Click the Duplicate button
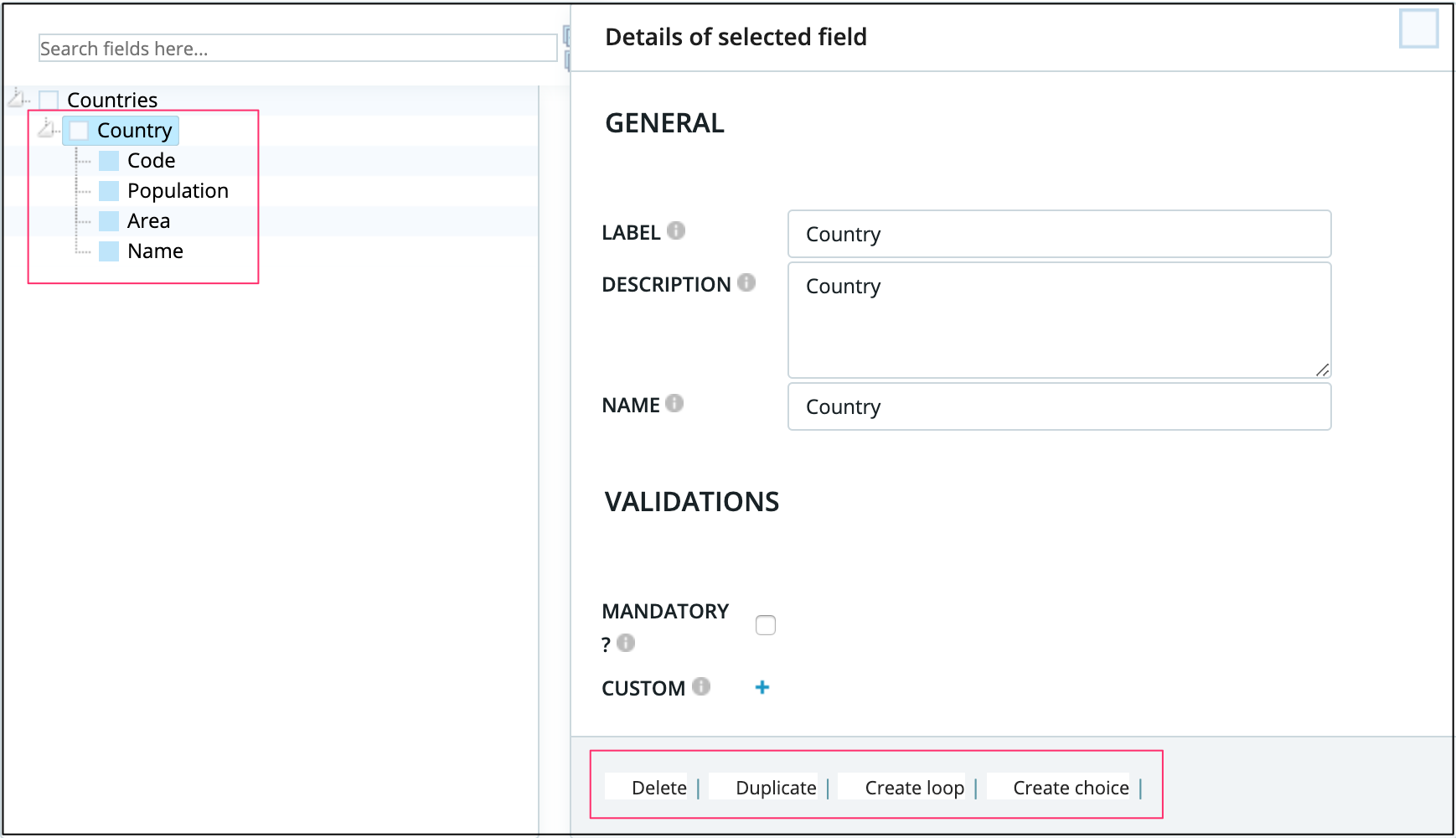This screenshot has width=1456, height=838. (762, 787)
